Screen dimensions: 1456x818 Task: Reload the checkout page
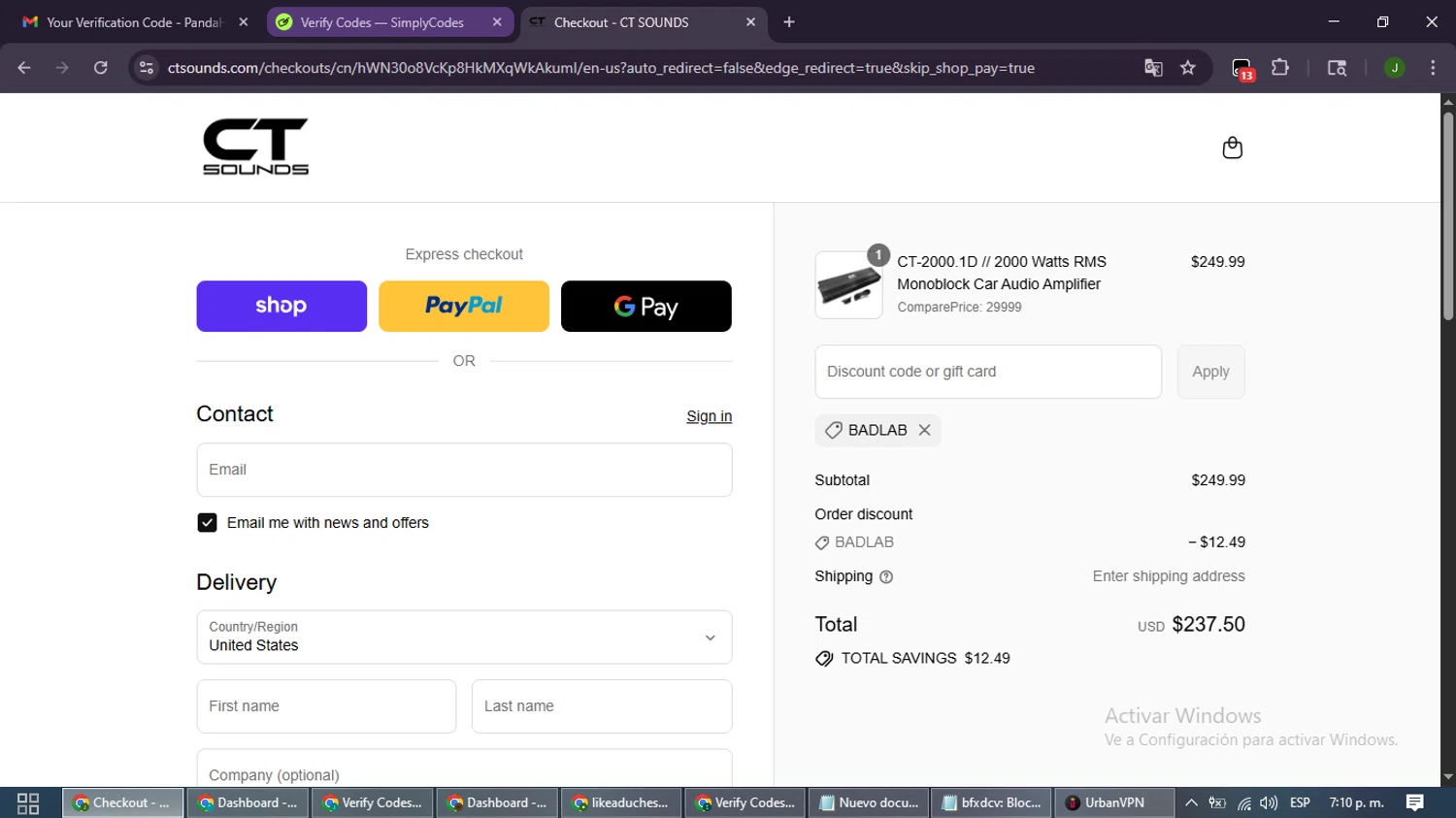pyautogui.click(x=100, y=68)
